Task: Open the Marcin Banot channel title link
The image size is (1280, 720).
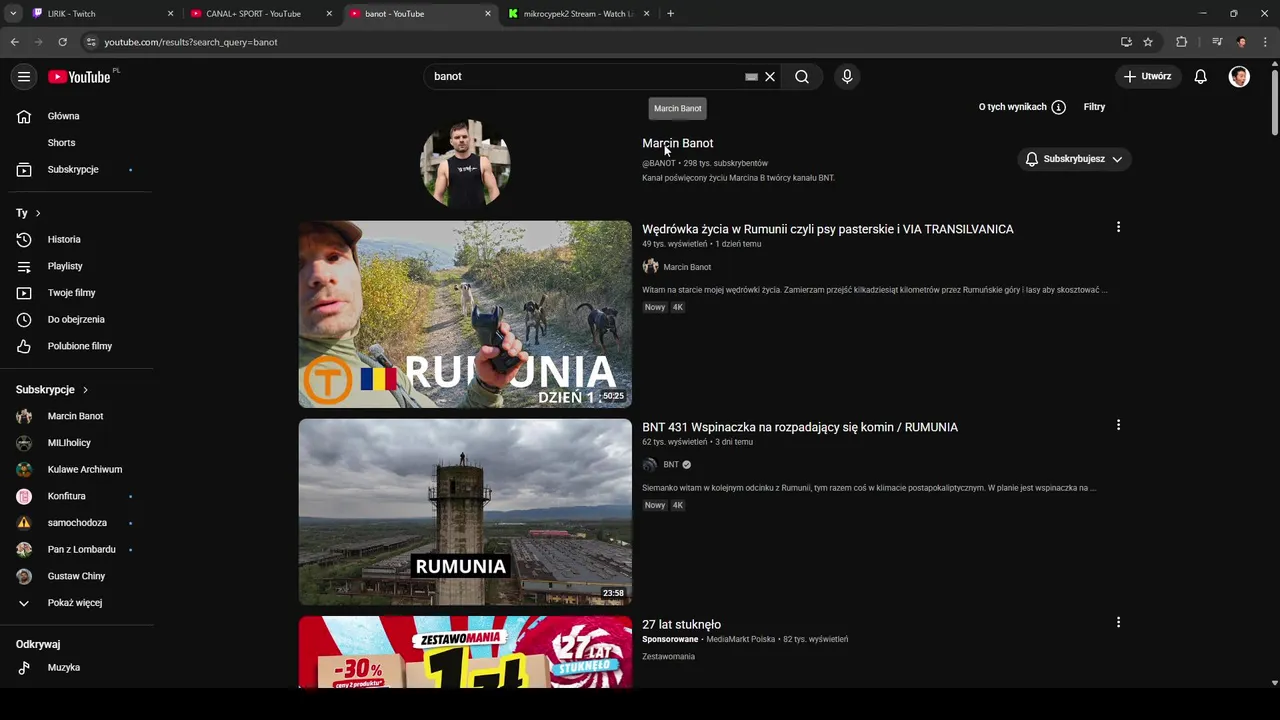Action: 677,143
